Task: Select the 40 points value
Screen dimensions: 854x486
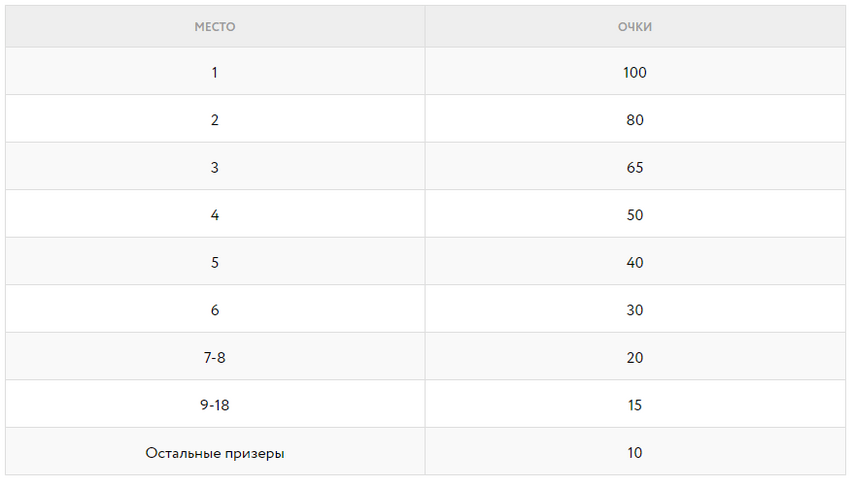Action: (635, 262)
